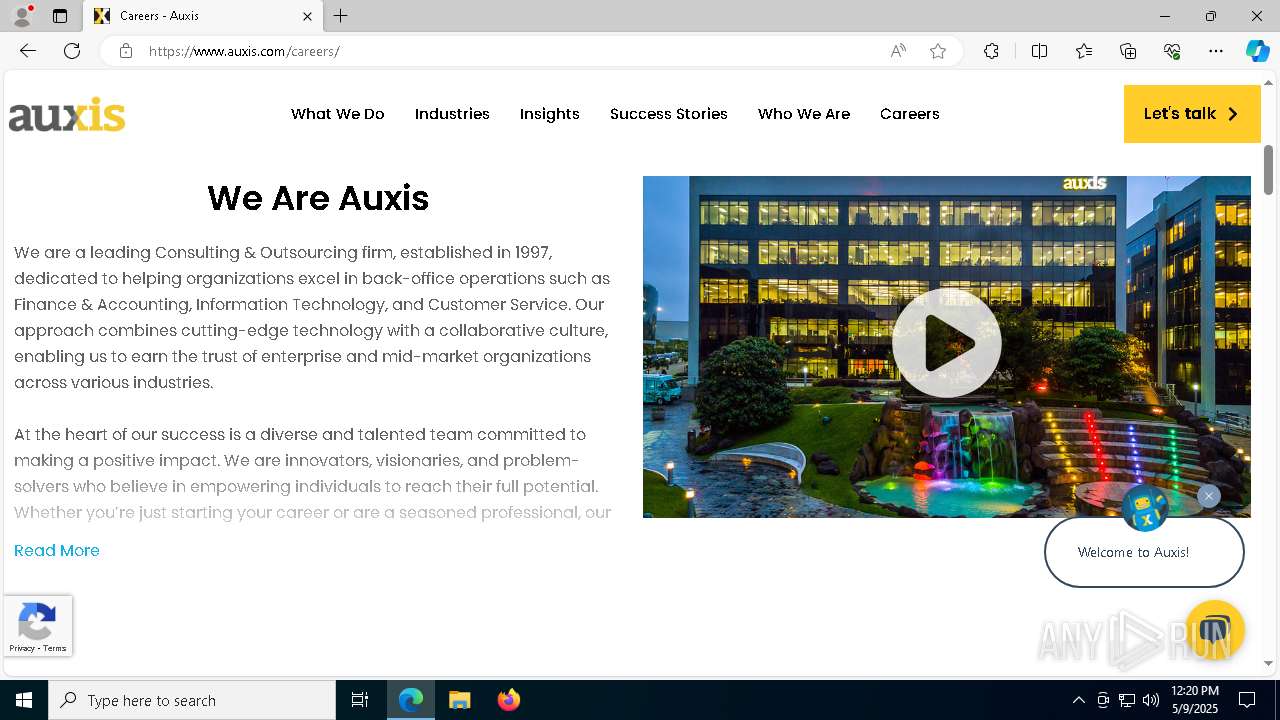
Task: Go to Careers nav item
Action: (910, 114)
